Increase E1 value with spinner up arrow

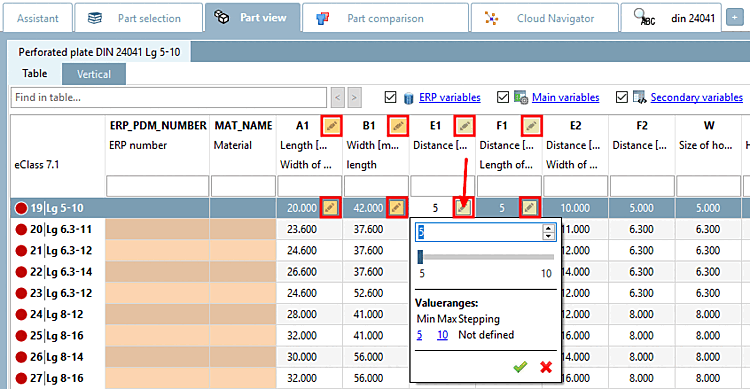(x=548, y=228)
